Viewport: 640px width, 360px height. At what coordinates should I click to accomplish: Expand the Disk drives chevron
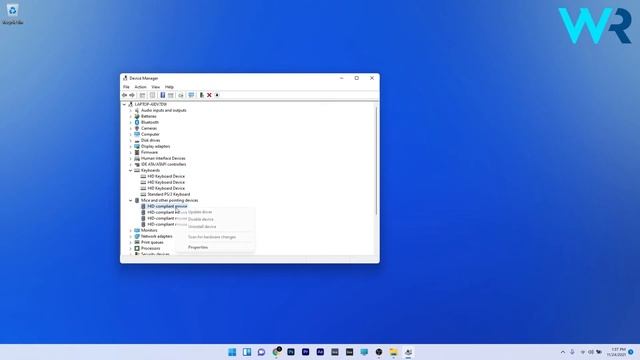pyautogui.click(x=131, y=140)
